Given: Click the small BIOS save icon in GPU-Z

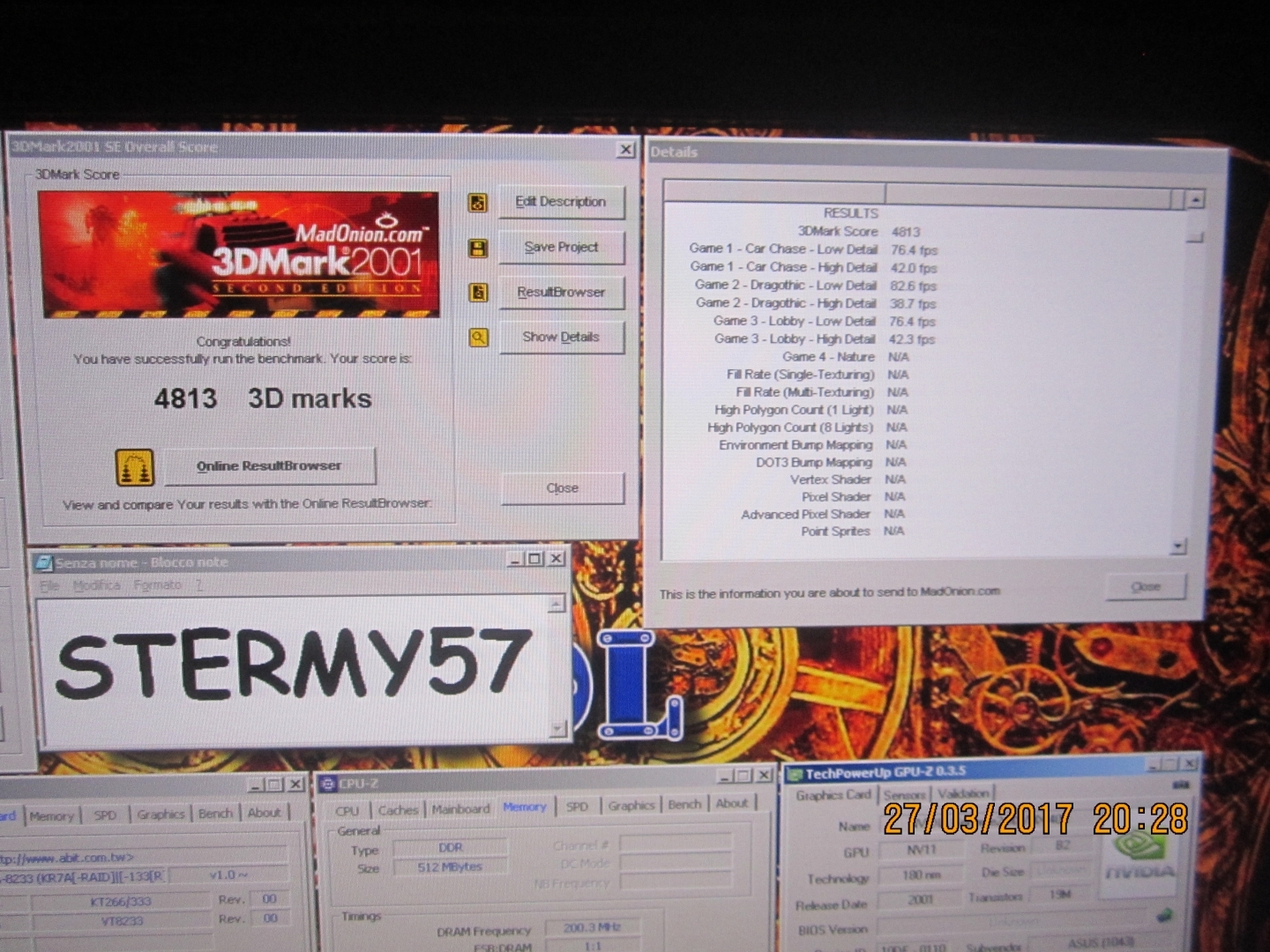Looking at the screenshot, I should click(1164, 915).
